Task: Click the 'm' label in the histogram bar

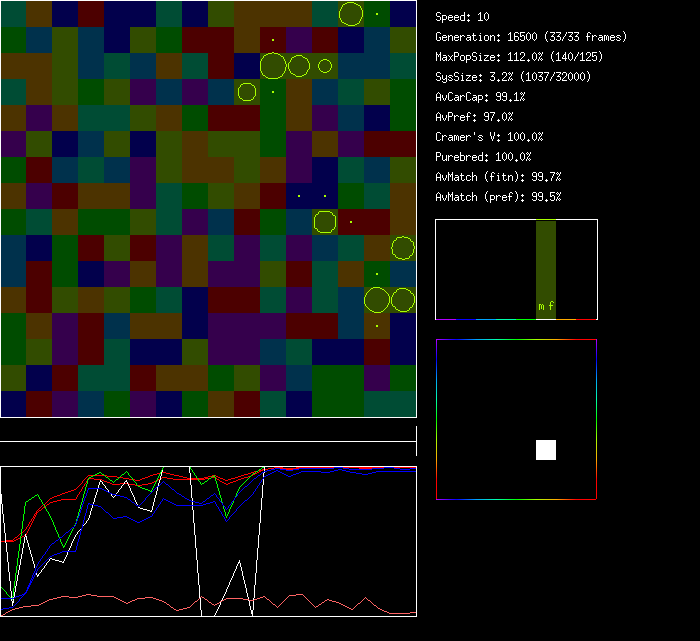Action: click(x=541, y=306)
